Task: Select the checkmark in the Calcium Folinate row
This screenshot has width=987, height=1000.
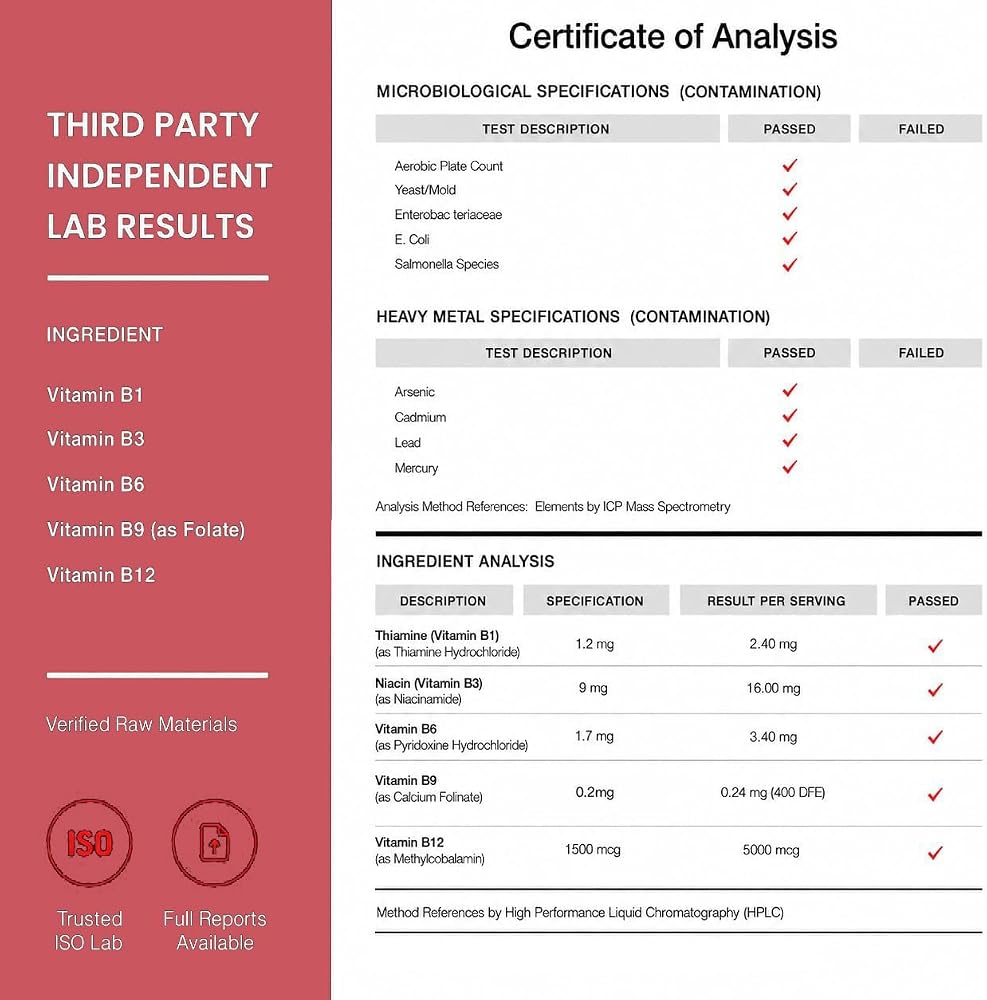Action: point(935,794)
